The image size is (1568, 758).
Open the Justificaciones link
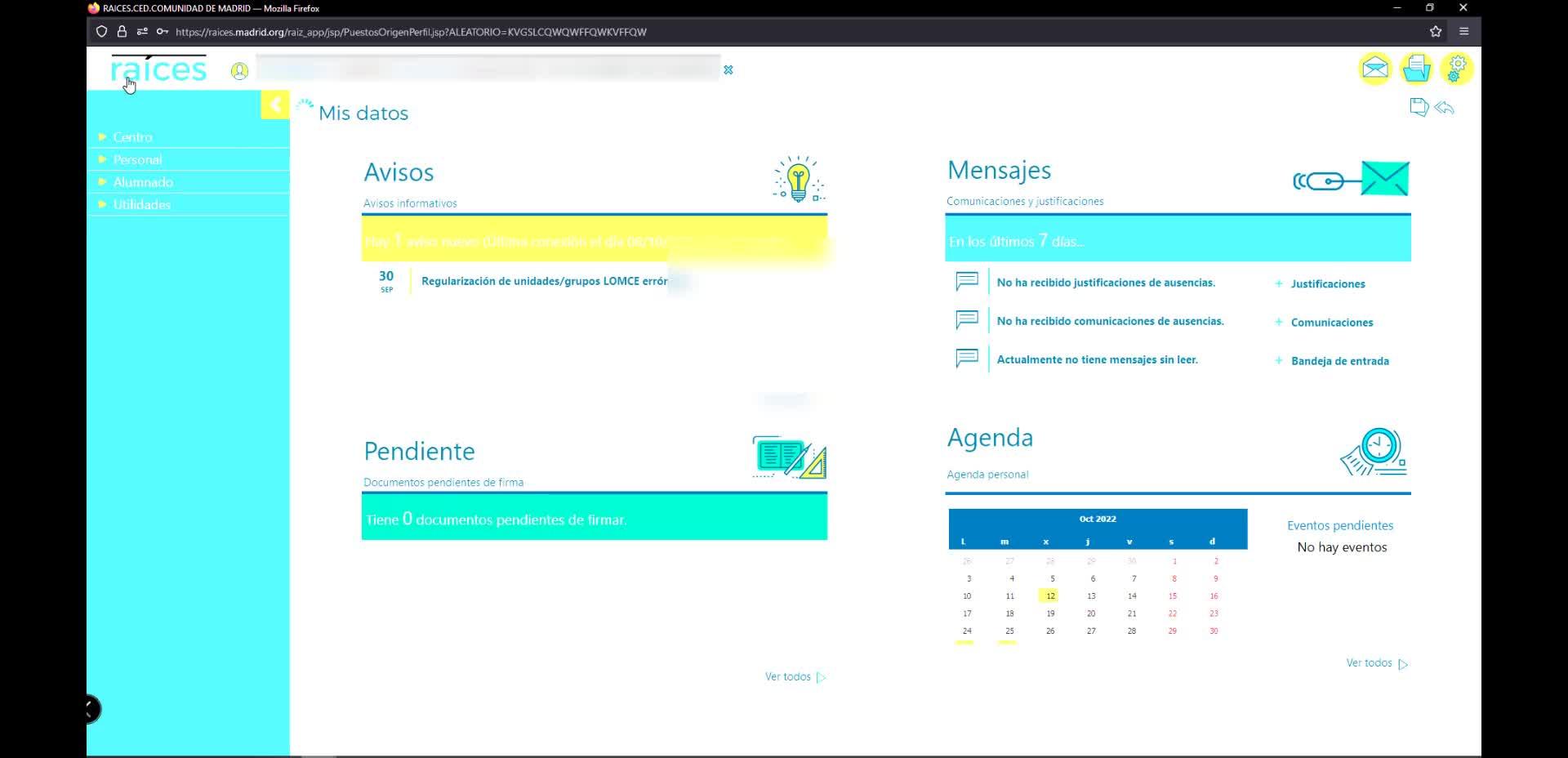(x=1328, y=284)
